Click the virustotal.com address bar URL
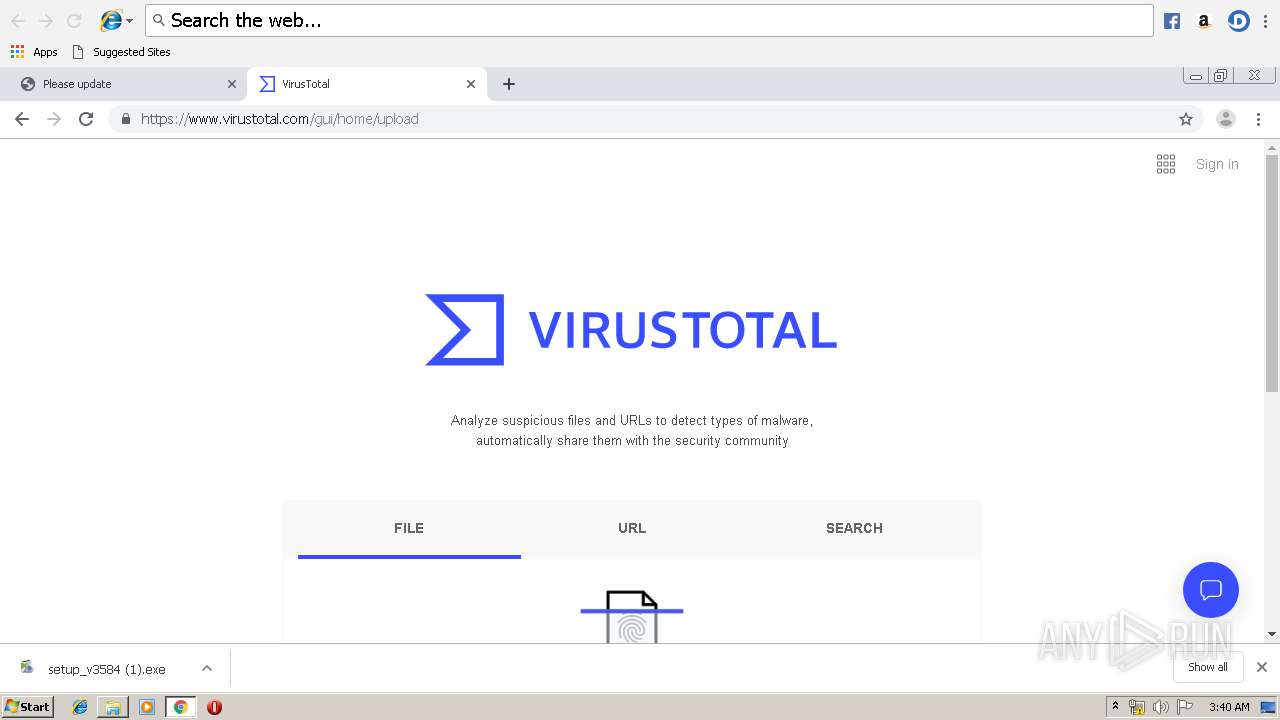The width and height of the screenshot is (1280, 720). point(279,119)
